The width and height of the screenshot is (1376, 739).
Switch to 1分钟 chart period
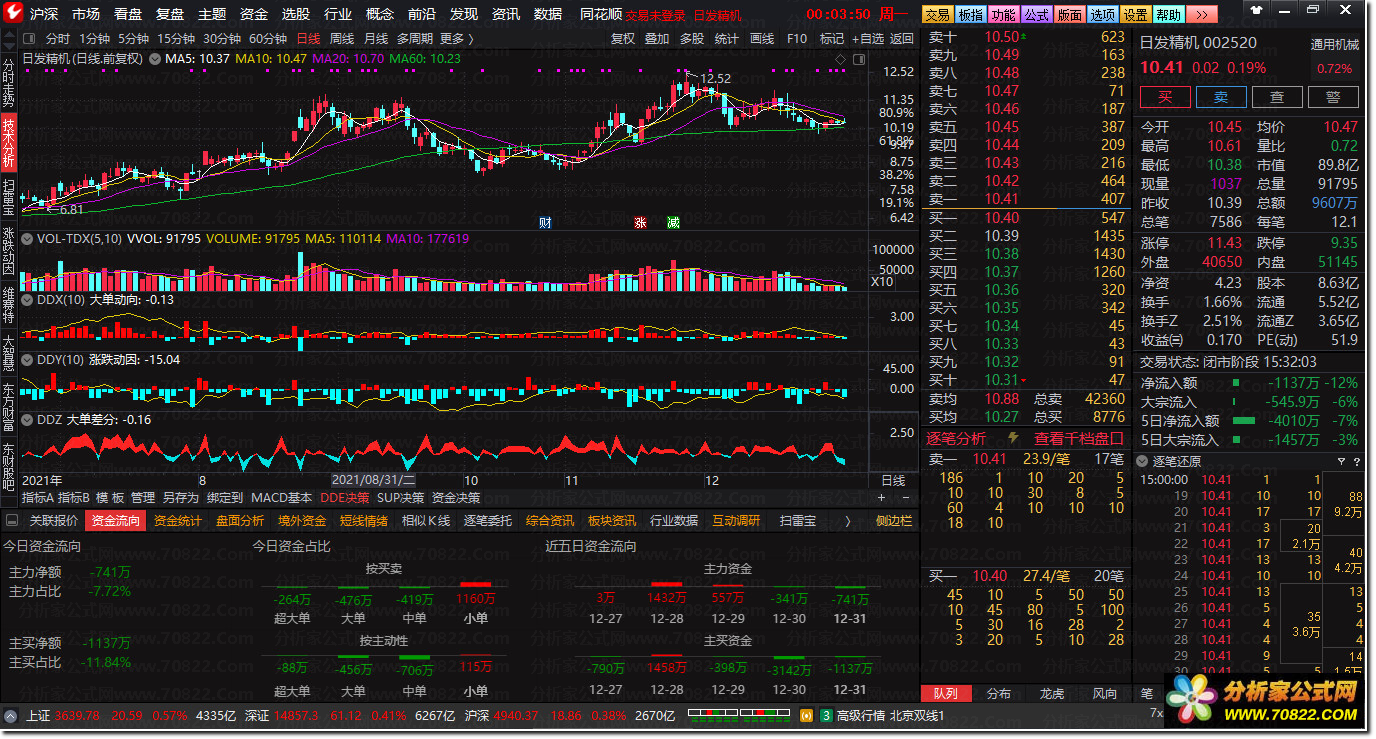(x=94, y=39)
